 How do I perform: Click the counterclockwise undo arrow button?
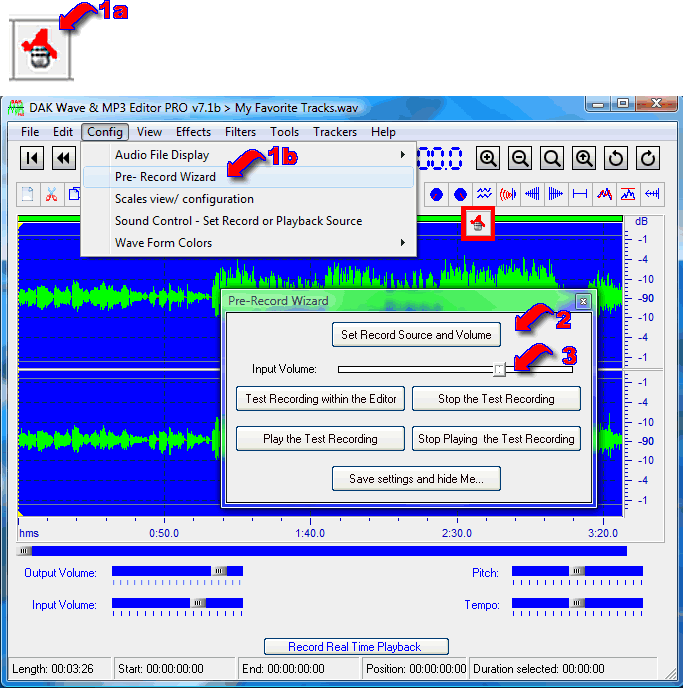tap(616, 158)
